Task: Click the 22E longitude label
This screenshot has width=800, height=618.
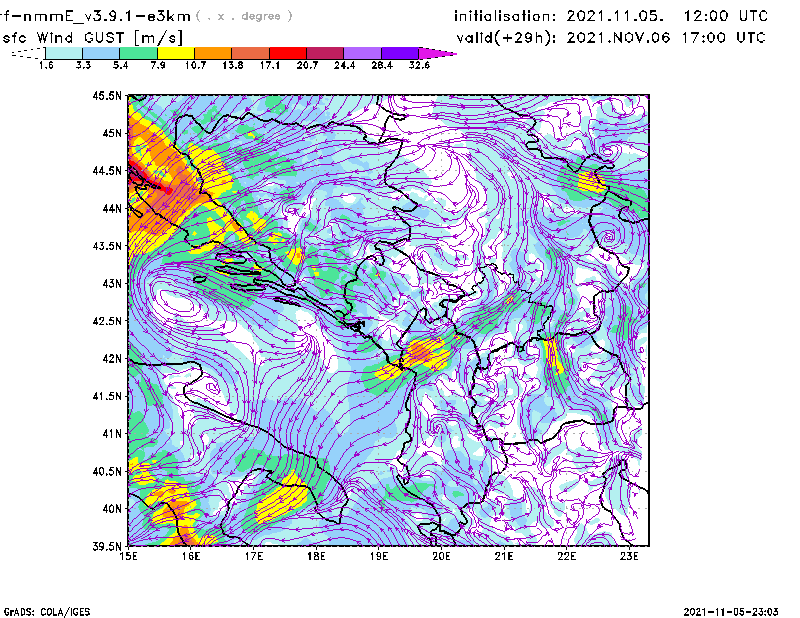Action: click(567, 556)
